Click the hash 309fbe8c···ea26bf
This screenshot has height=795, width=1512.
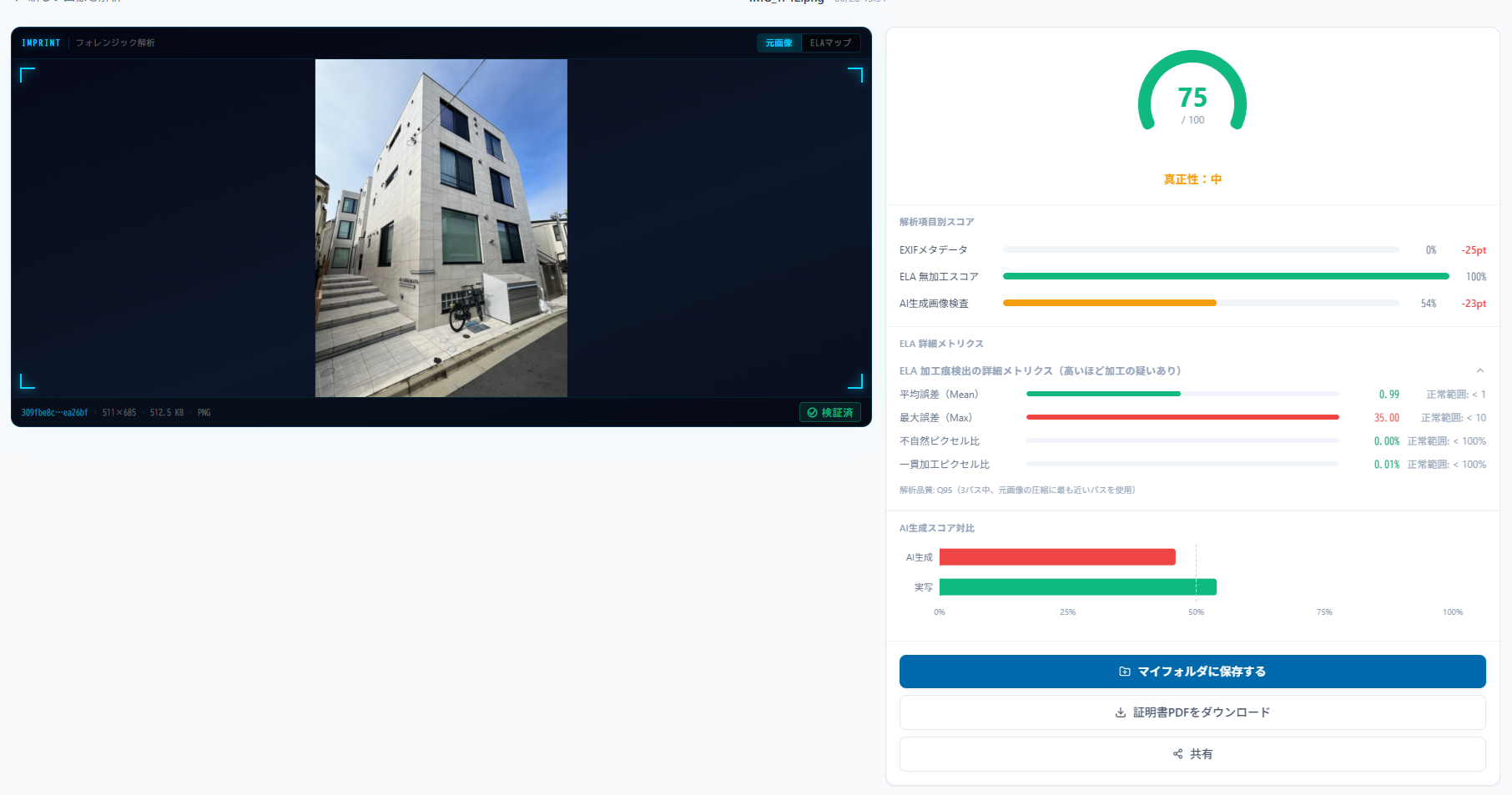(54, 413)
